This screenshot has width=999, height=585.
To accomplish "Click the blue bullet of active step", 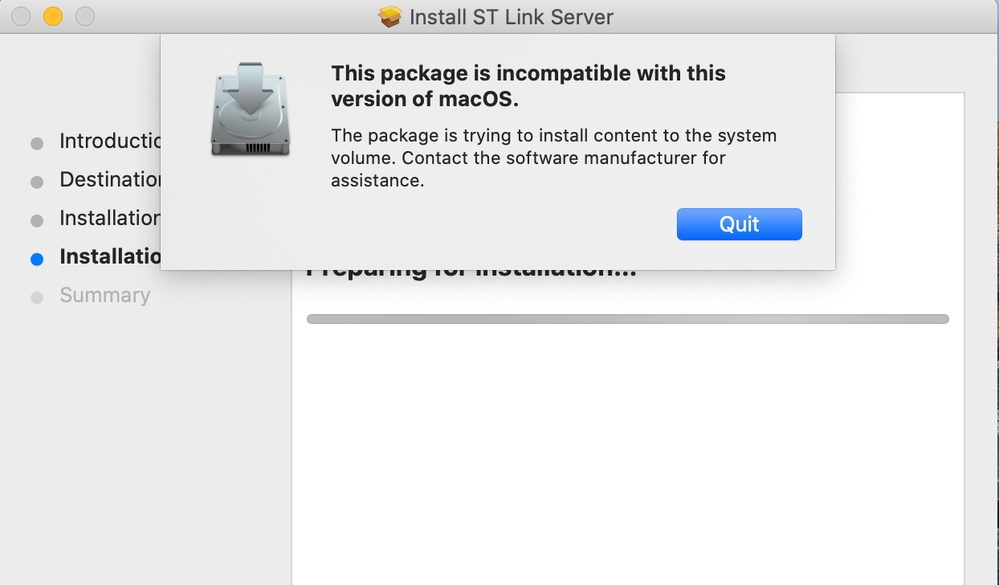I will (x=37, y=259).
